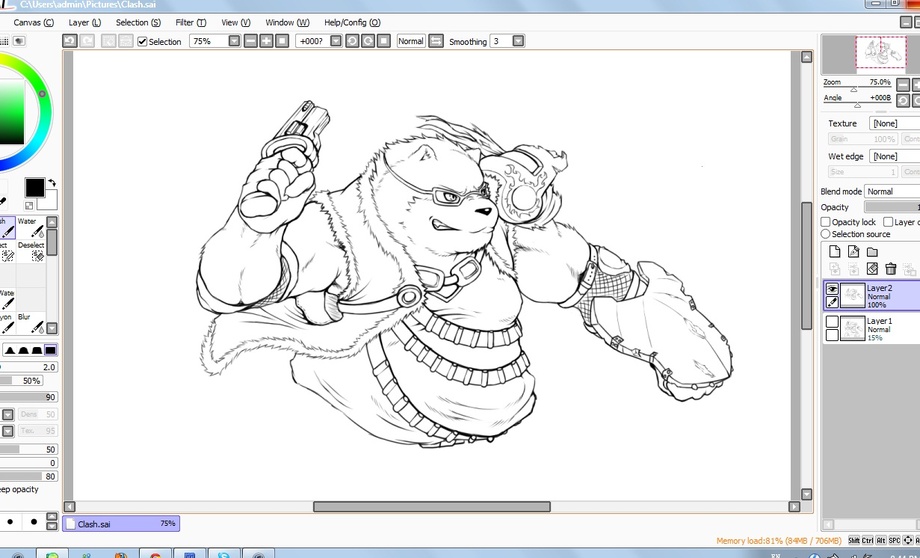Click the Undo arrow in the toolbar
The image size is (920, 558).
pos(70,41)
